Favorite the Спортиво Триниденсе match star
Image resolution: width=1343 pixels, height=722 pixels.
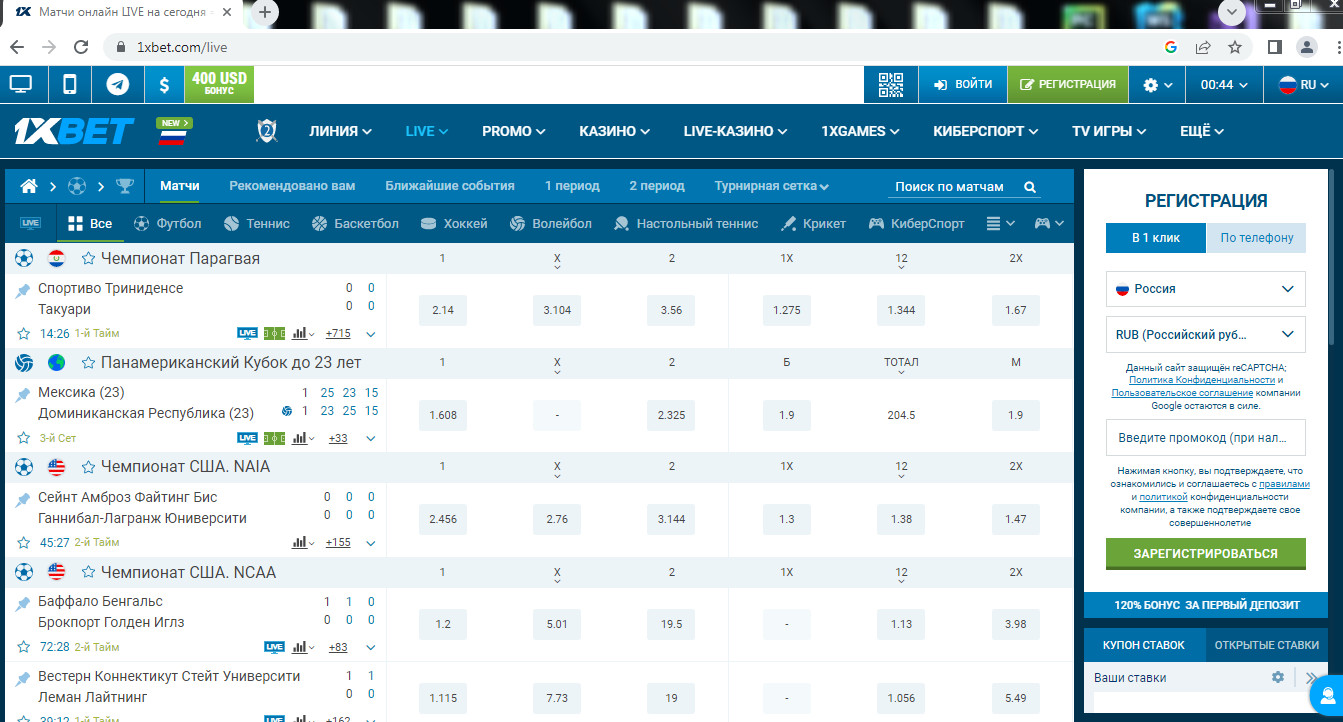23,334
